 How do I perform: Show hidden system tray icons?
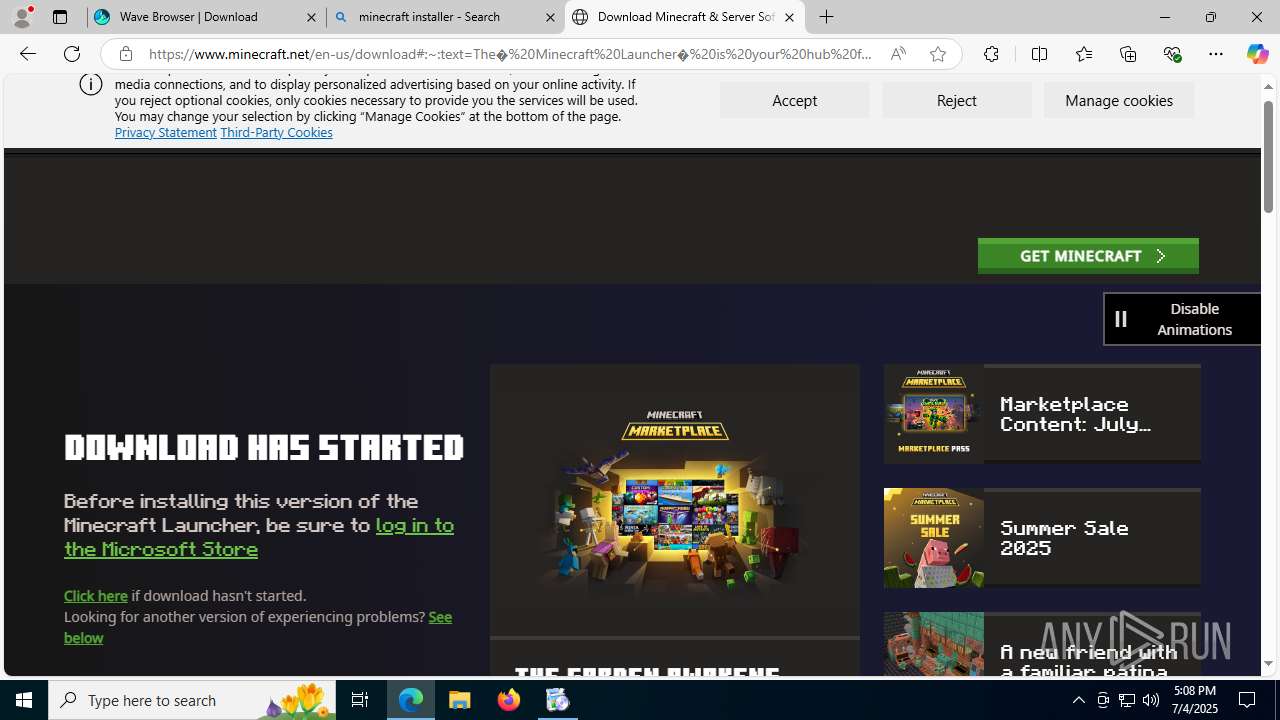(1078, 700)
